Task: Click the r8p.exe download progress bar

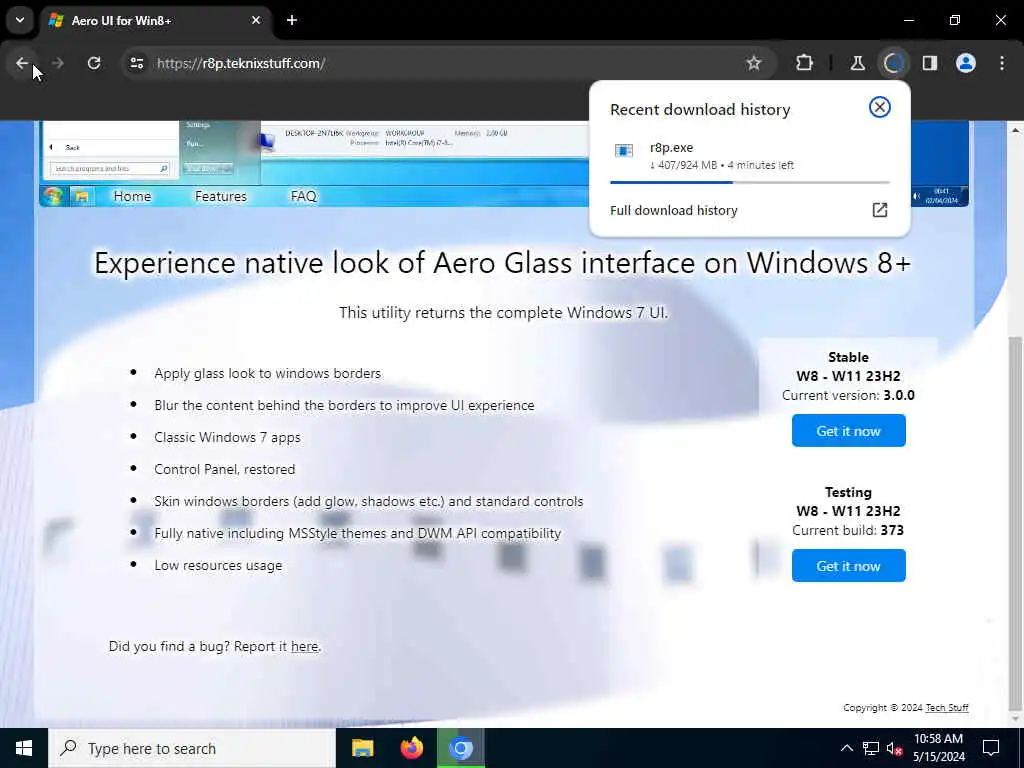Action: tap(750, 182)
